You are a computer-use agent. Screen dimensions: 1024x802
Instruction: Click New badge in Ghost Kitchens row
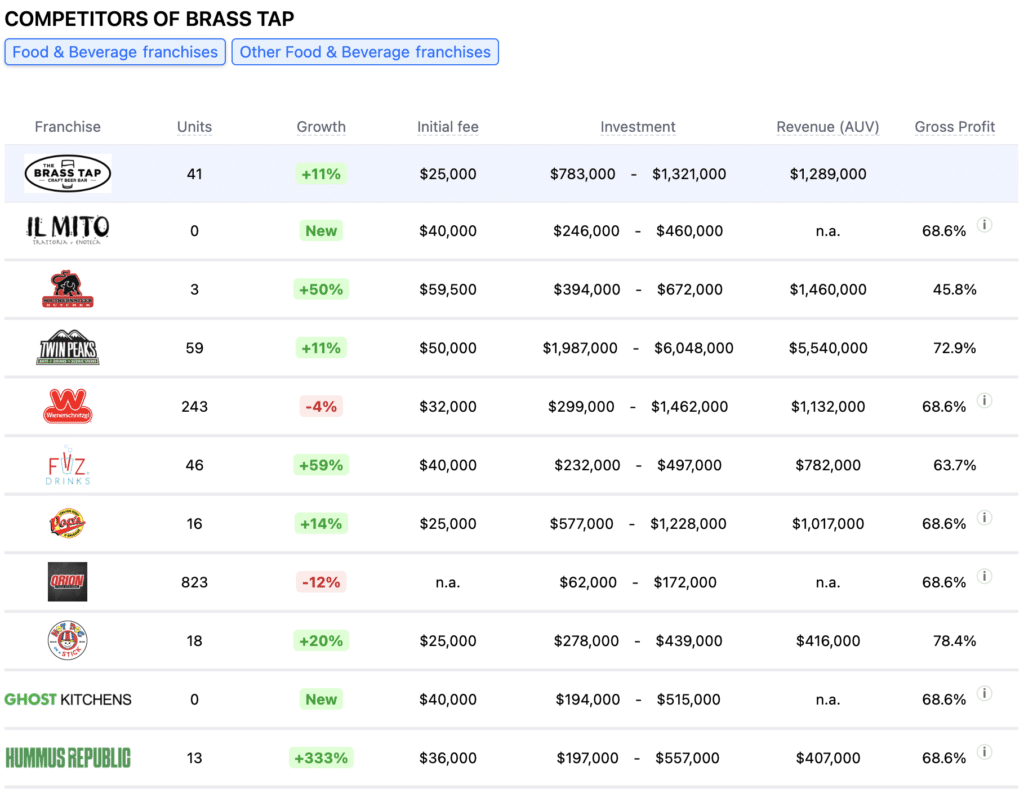pos(321,699)
